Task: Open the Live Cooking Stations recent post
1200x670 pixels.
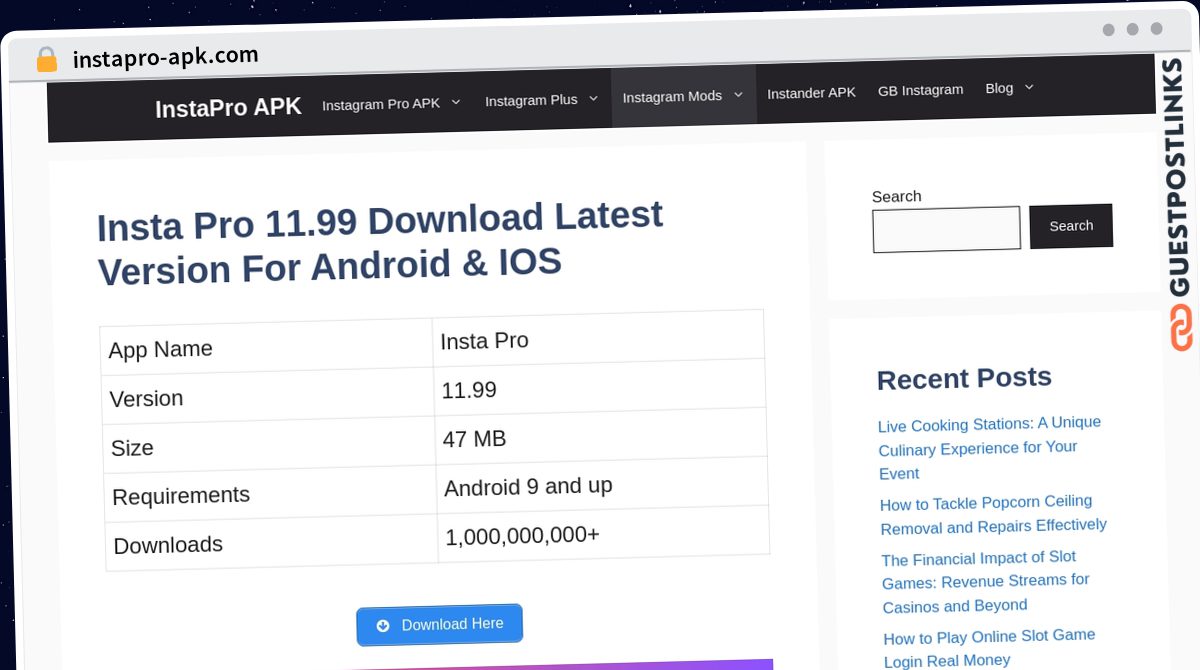Action: (989, 448)
